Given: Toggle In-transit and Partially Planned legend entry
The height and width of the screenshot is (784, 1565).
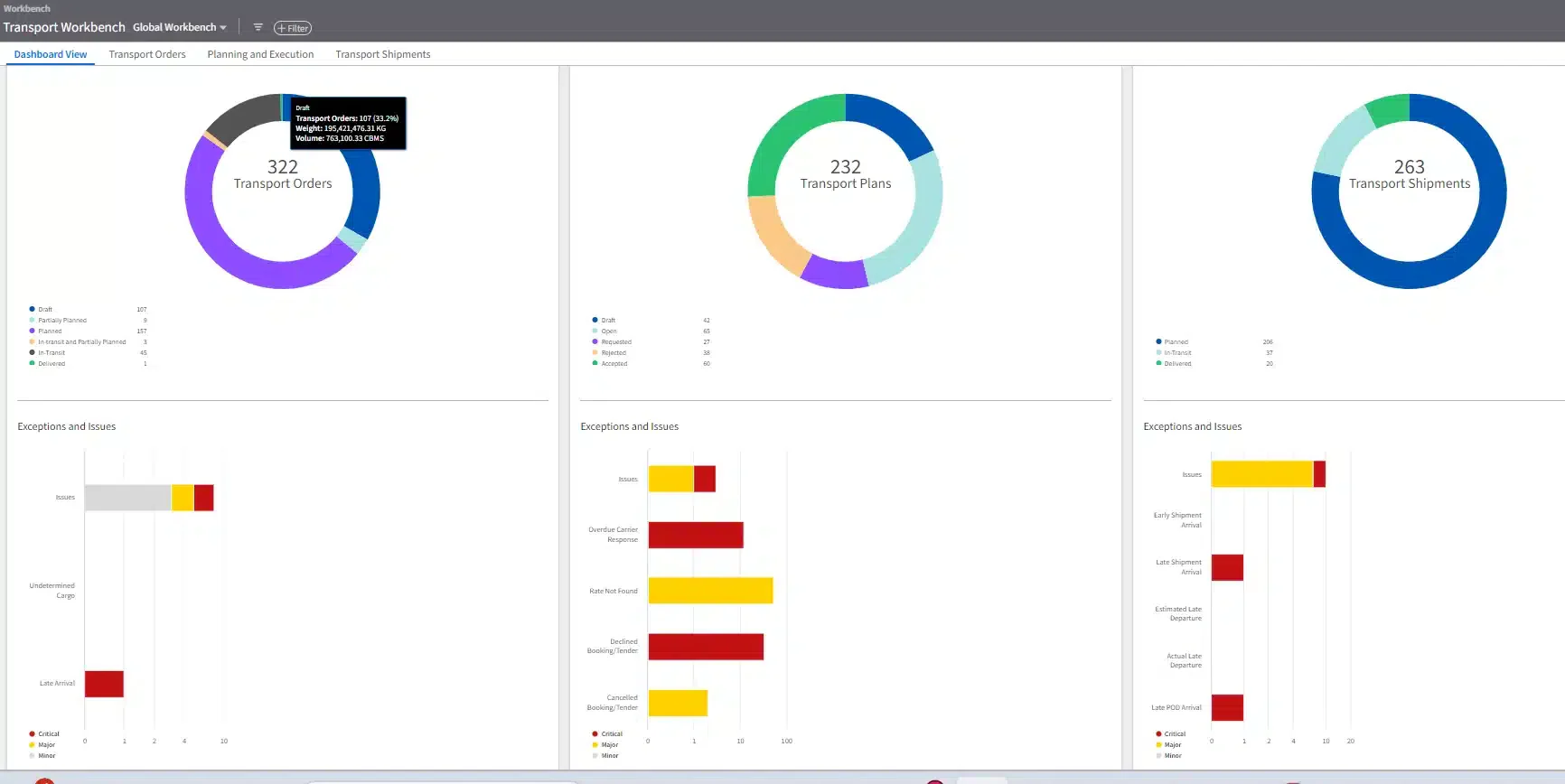Looking at the screenshot, I should pos(78,342).
